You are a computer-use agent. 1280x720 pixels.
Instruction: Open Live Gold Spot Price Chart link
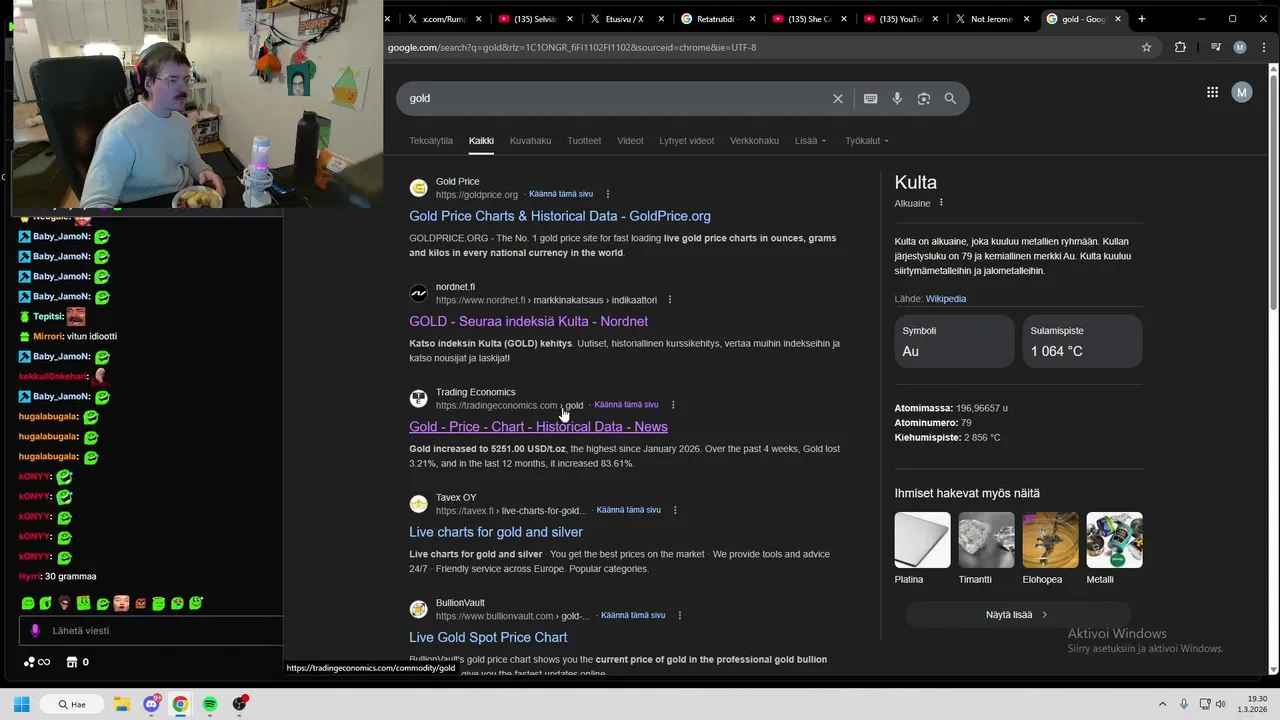pos(488,637)
